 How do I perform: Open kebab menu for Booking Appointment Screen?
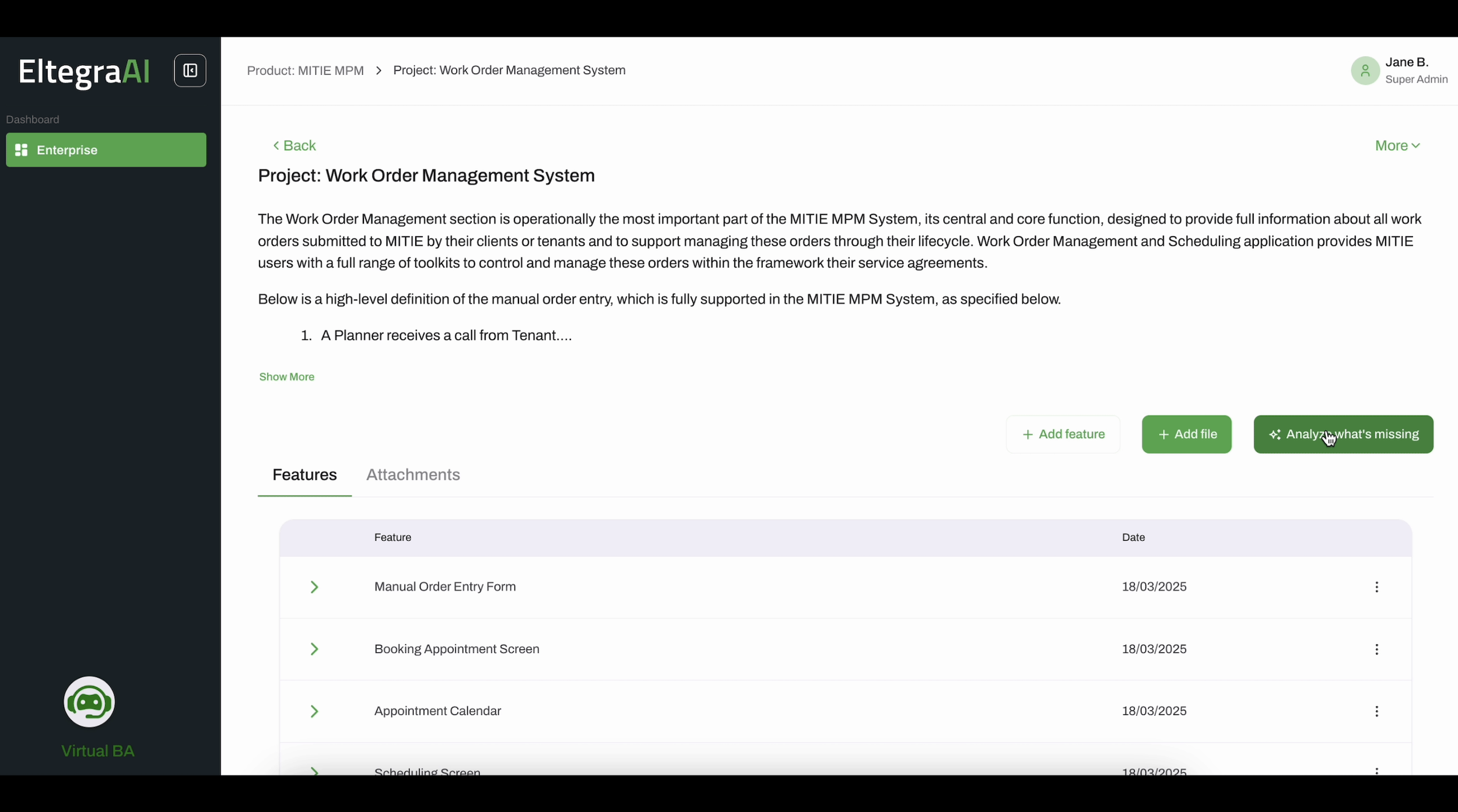[1377, 649]
